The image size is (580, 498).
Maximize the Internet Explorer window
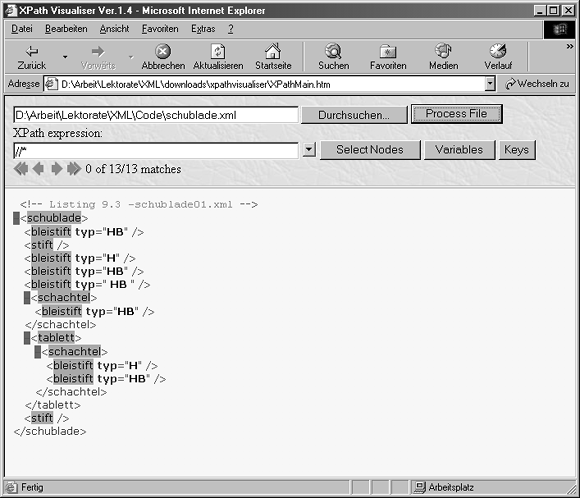(x=553, y=10)
